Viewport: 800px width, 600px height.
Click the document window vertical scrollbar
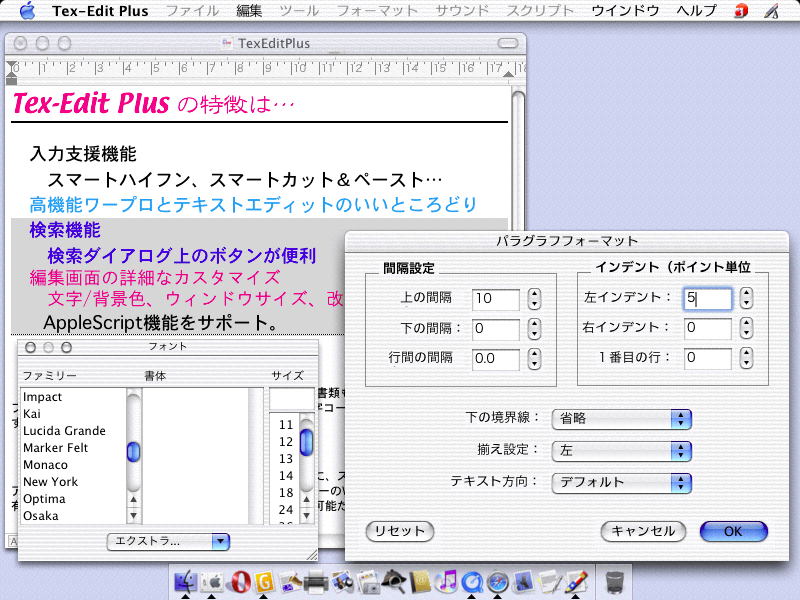518,158
